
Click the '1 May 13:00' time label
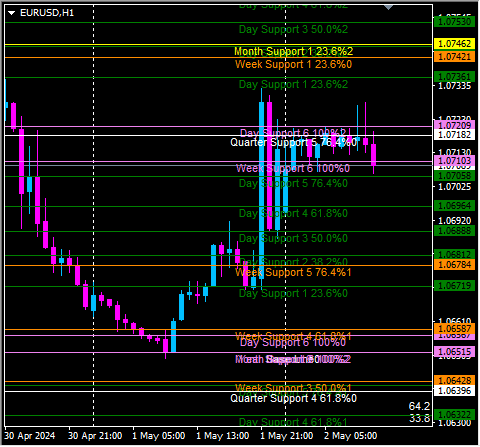pyautogui.click(x=223, y=436)
